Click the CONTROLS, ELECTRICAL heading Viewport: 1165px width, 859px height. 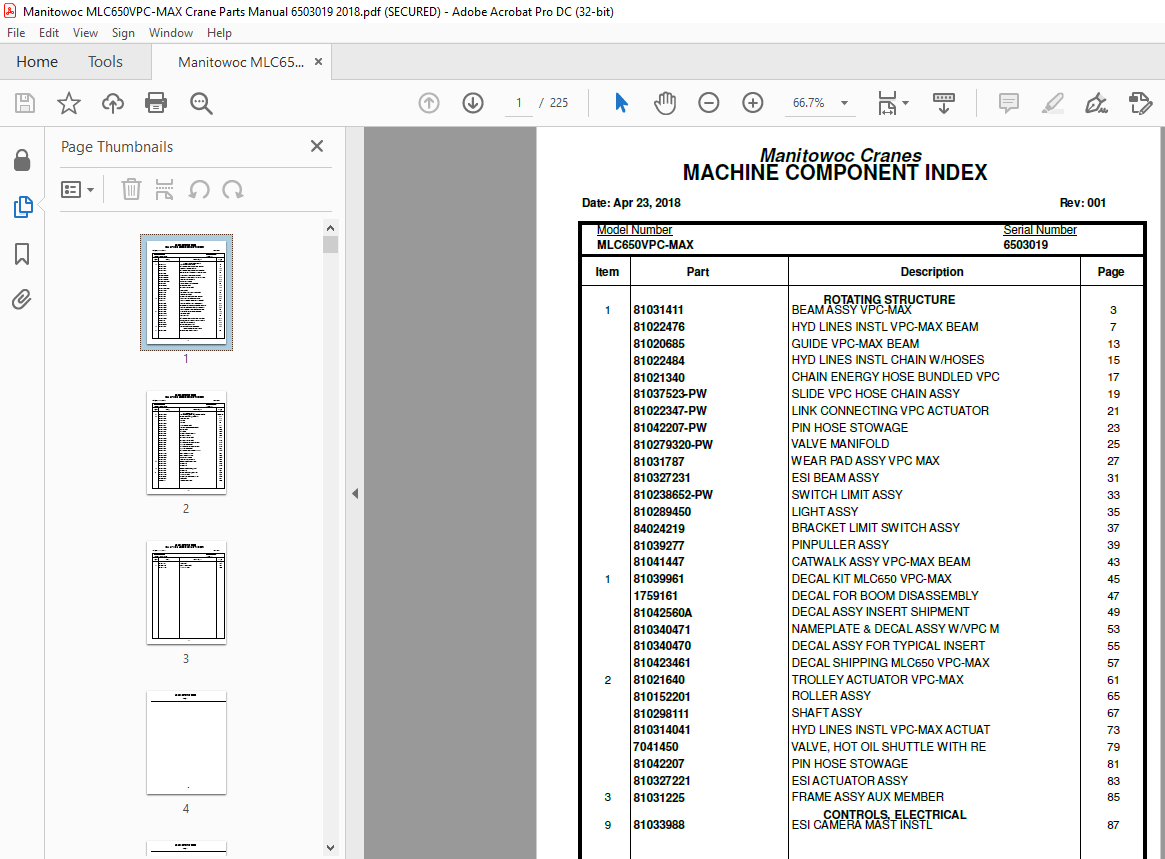pos(895,814)
